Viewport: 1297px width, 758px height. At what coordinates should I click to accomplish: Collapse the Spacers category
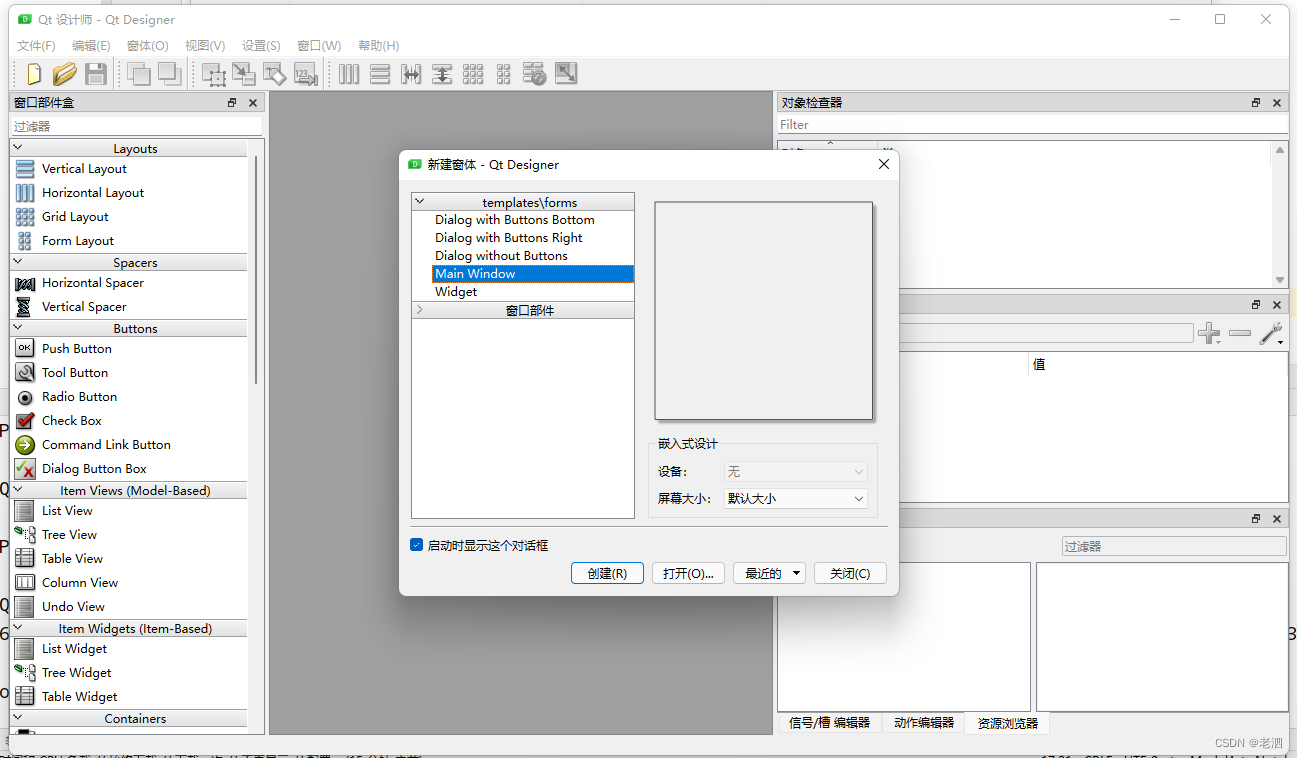pos(17,262)
